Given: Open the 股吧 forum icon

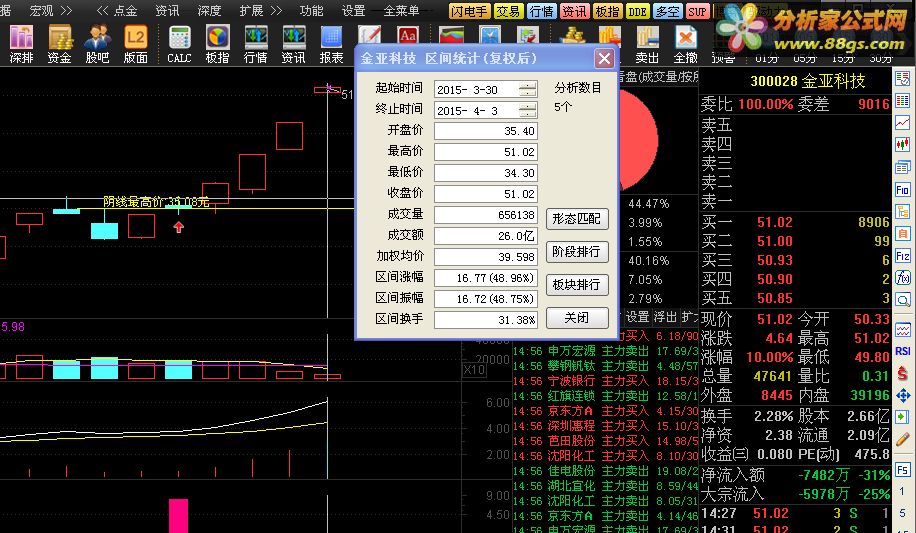Looking at the screenshot, I should 98,44.
